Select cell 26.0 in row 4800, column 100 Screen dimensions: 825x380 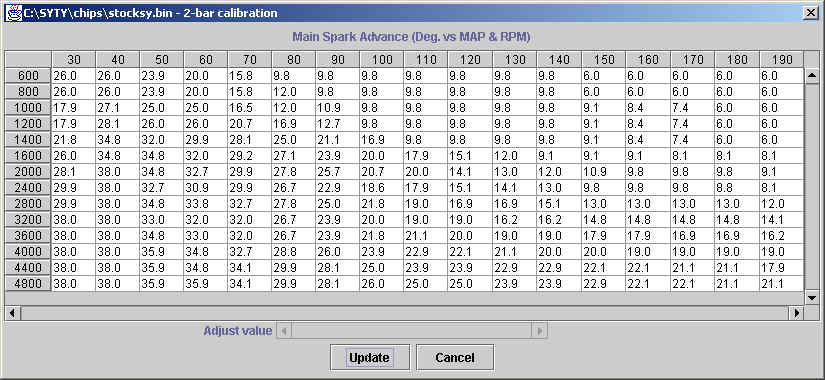pos(381,284)
